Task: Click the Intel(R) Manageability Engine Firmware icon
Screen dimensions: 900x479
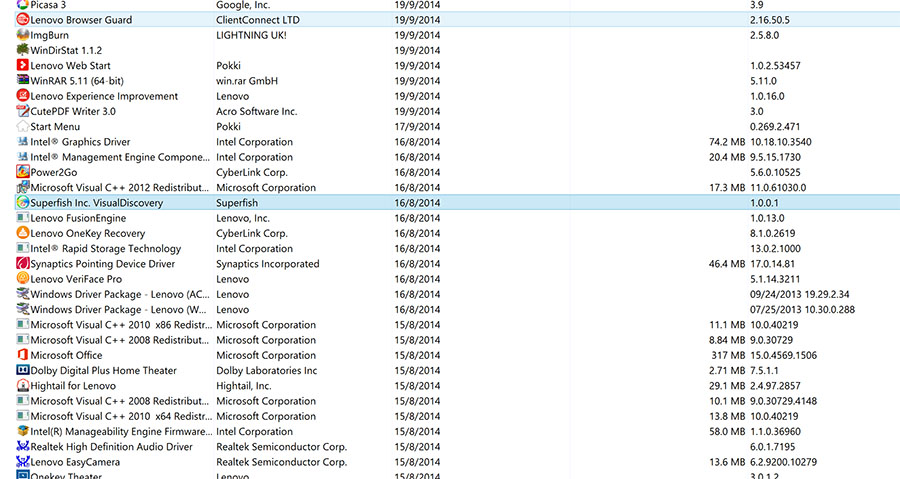Action: (22, 431)
